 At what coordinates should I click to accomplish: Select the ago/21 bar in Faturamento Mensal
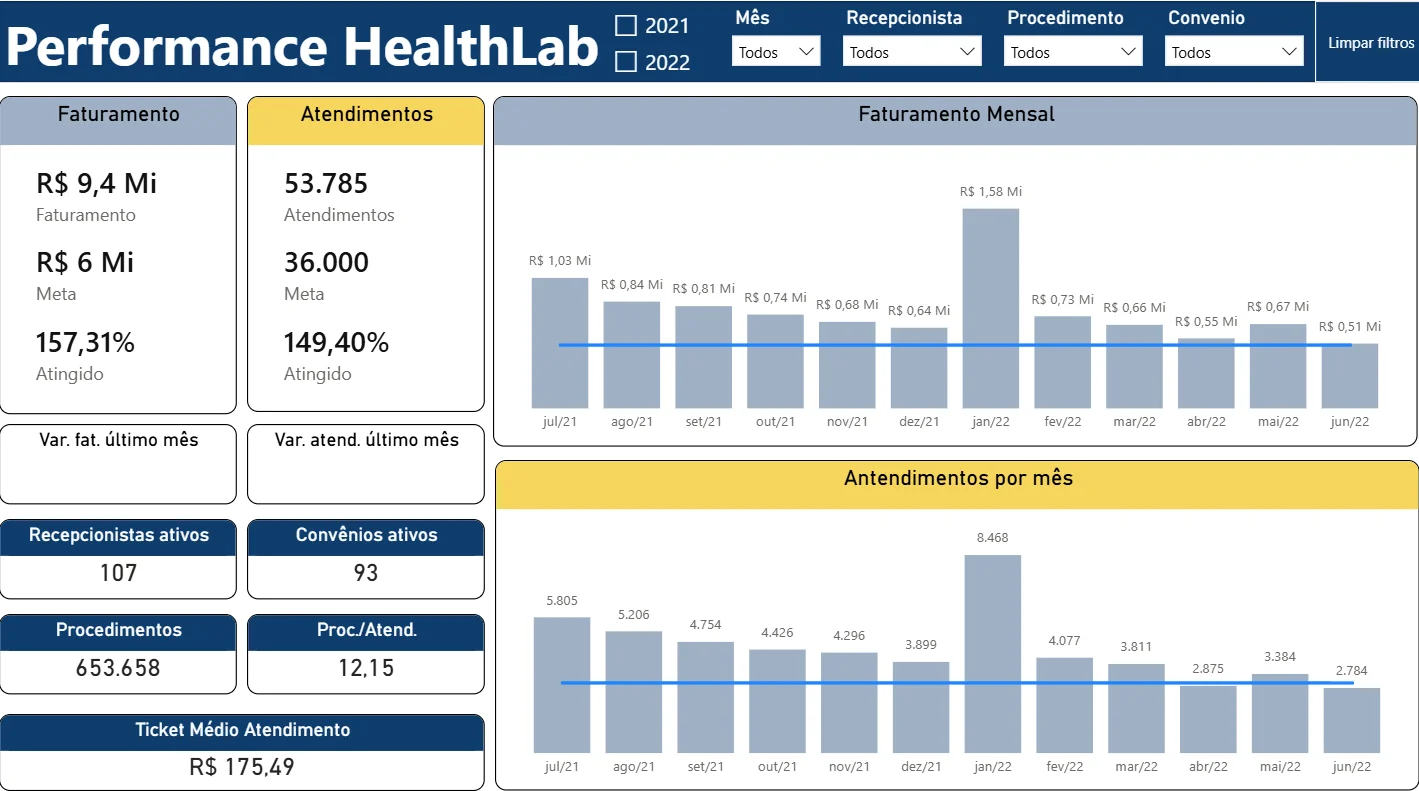coord(632,355)
